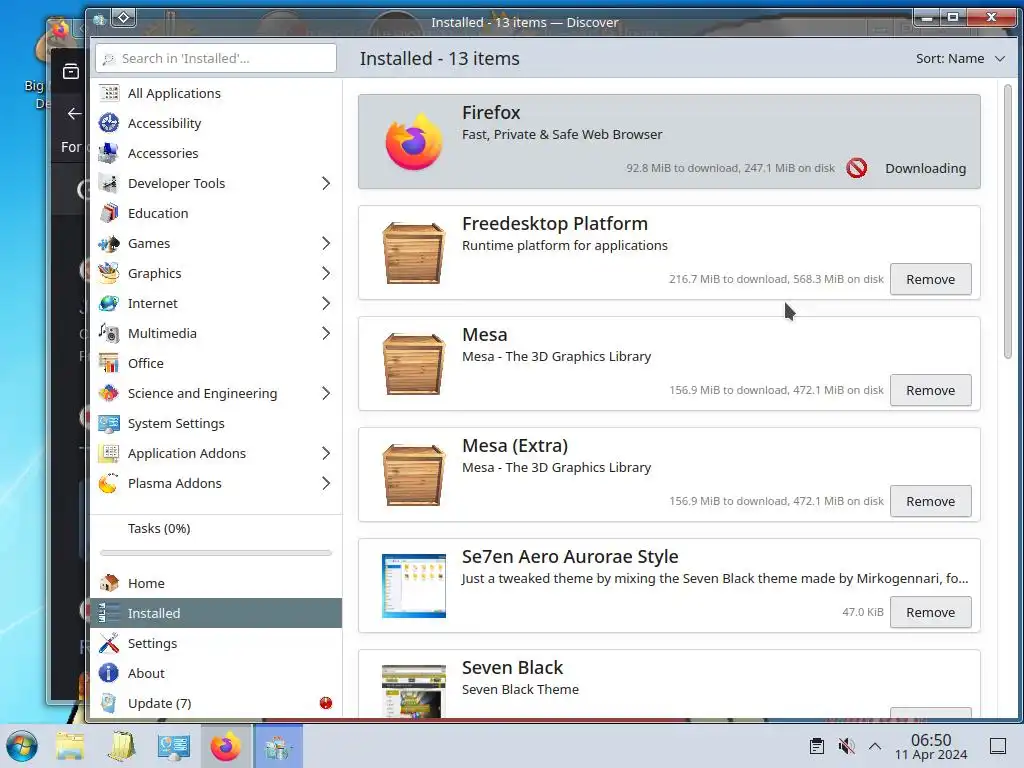Screen dimensions: 1024x768
Task: Open the All Applications category
Action: pos(216,93)
